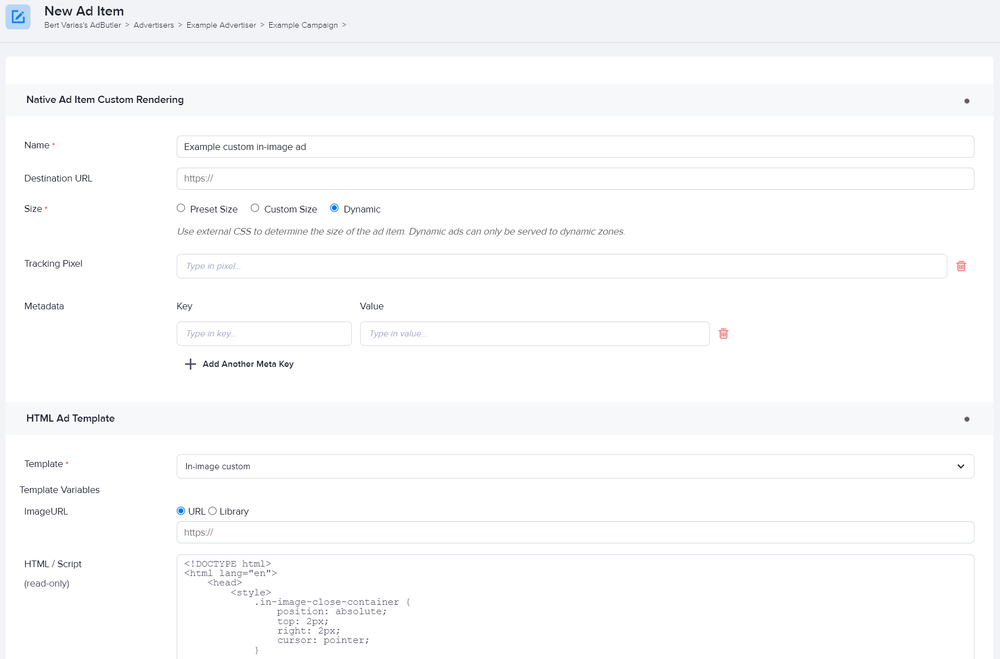Open the Advertisers breadcrumb link
1000x659 pixels.
click(154, 25)
